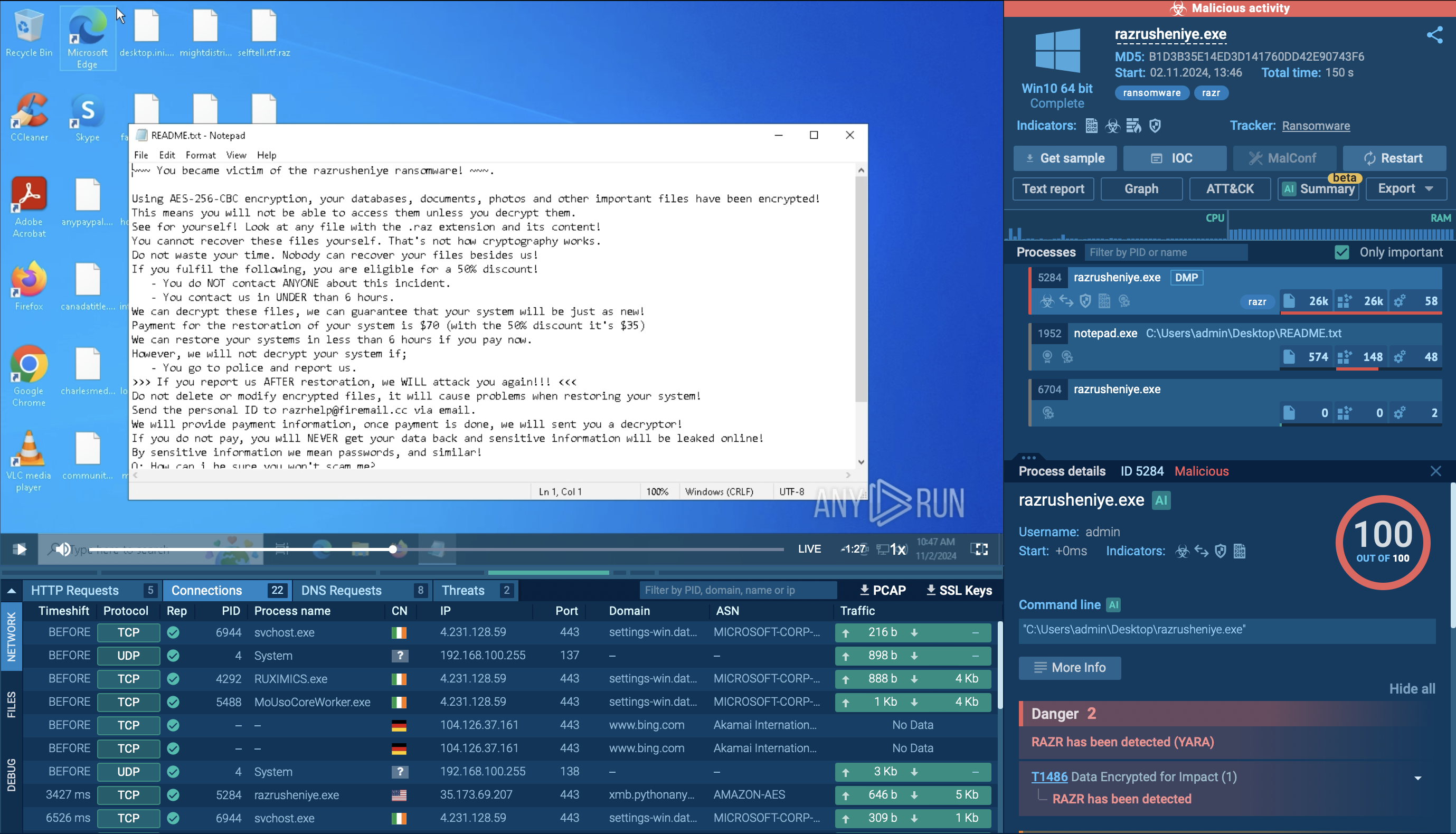Toggle the 1x playback speed
Viewport: 1456px width, 834px height.
click(x=897, y=549)
